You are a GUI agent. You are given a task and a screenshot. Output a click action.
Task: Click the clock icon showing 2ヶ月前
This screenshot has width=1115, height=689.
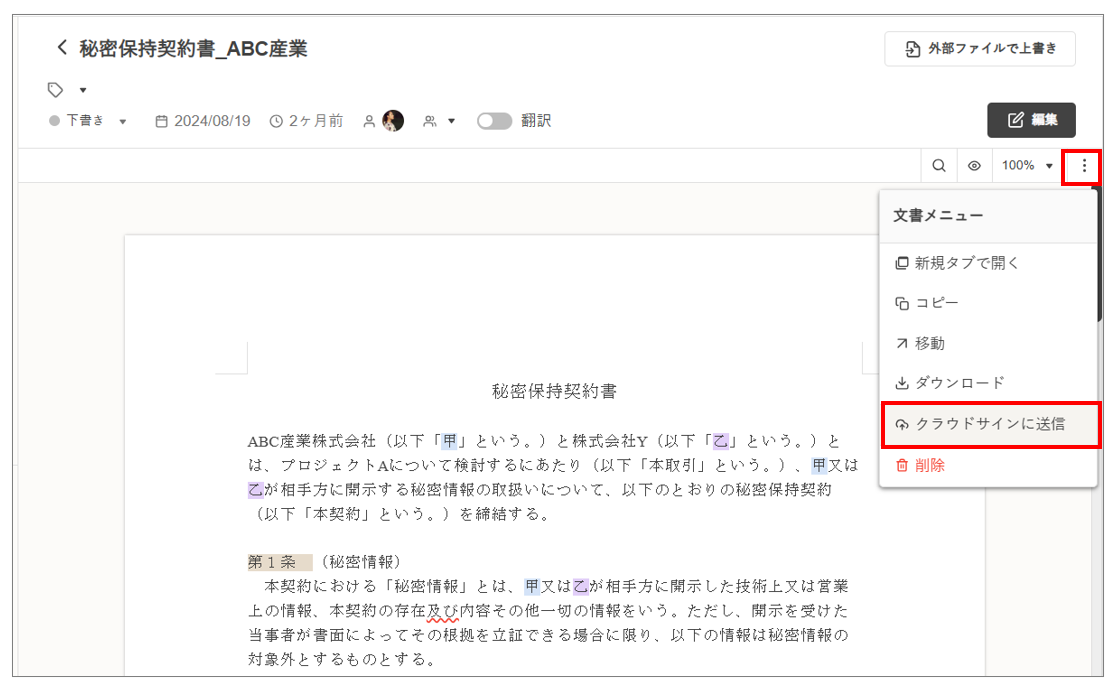(x=276, y=121)
